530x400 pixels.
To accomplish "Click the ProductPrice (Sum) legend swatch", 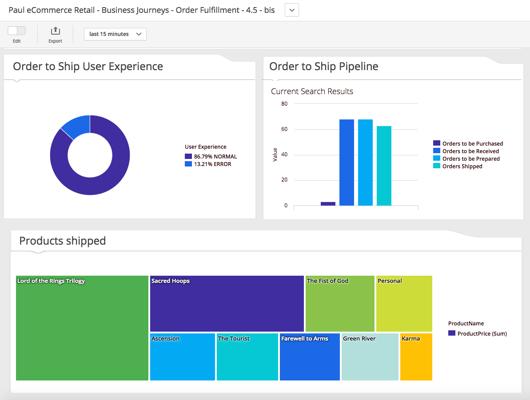I will [x=452, y=333].
